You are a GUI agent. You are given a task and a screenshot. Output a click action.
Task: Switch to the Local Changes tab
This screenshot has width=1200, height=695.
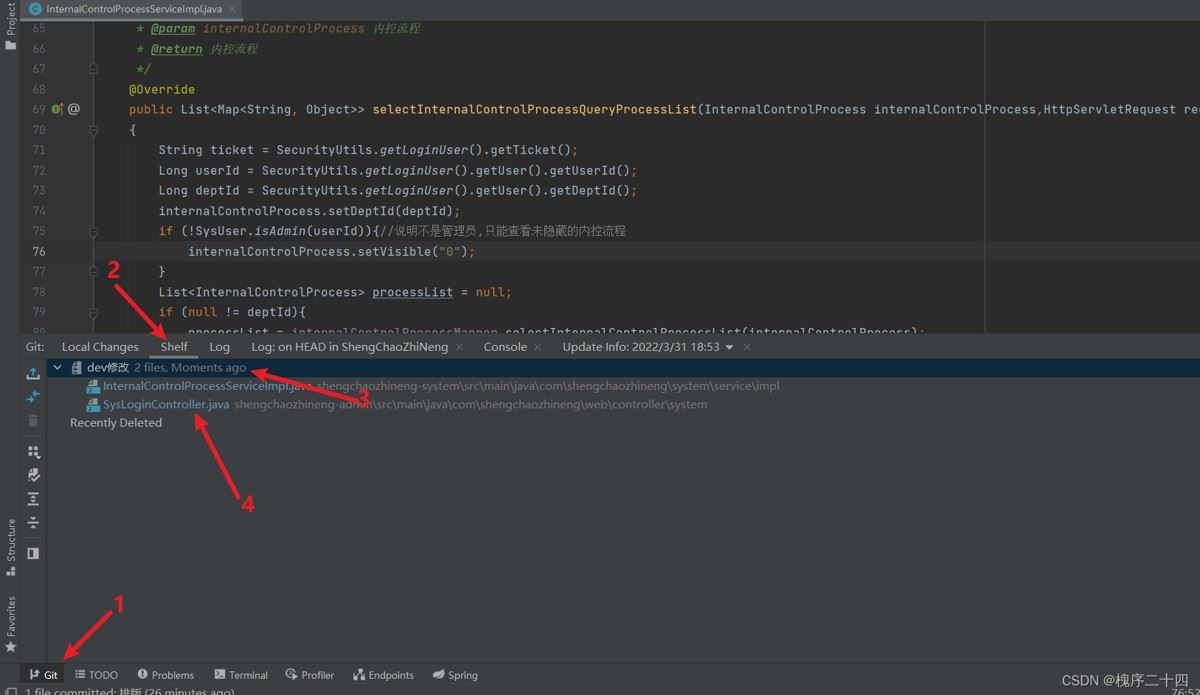100,347
